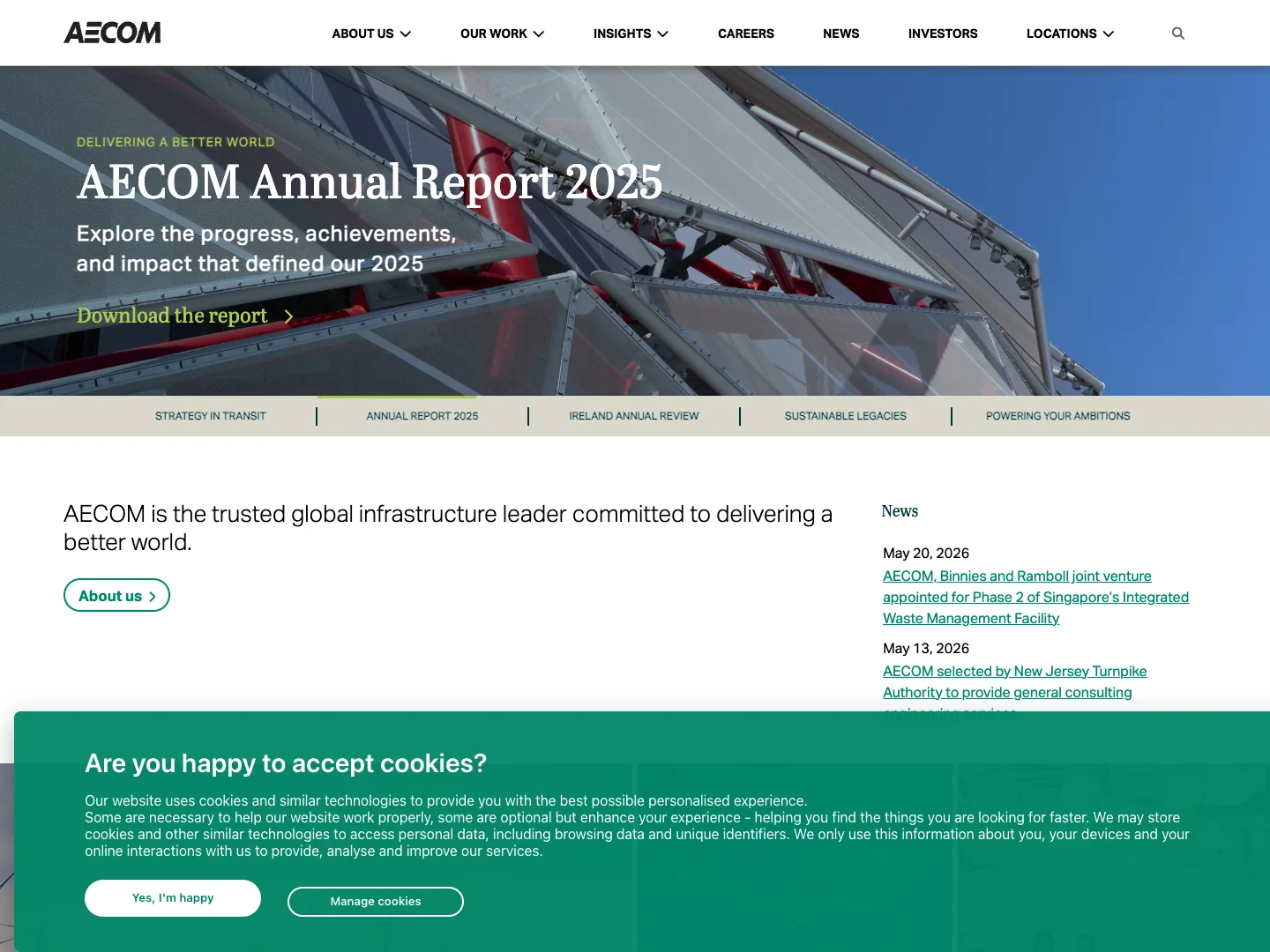Image resolution: width=1270 pixels, height=952 pixels.
Task: Click the News section heading
Action: point(900,511)
